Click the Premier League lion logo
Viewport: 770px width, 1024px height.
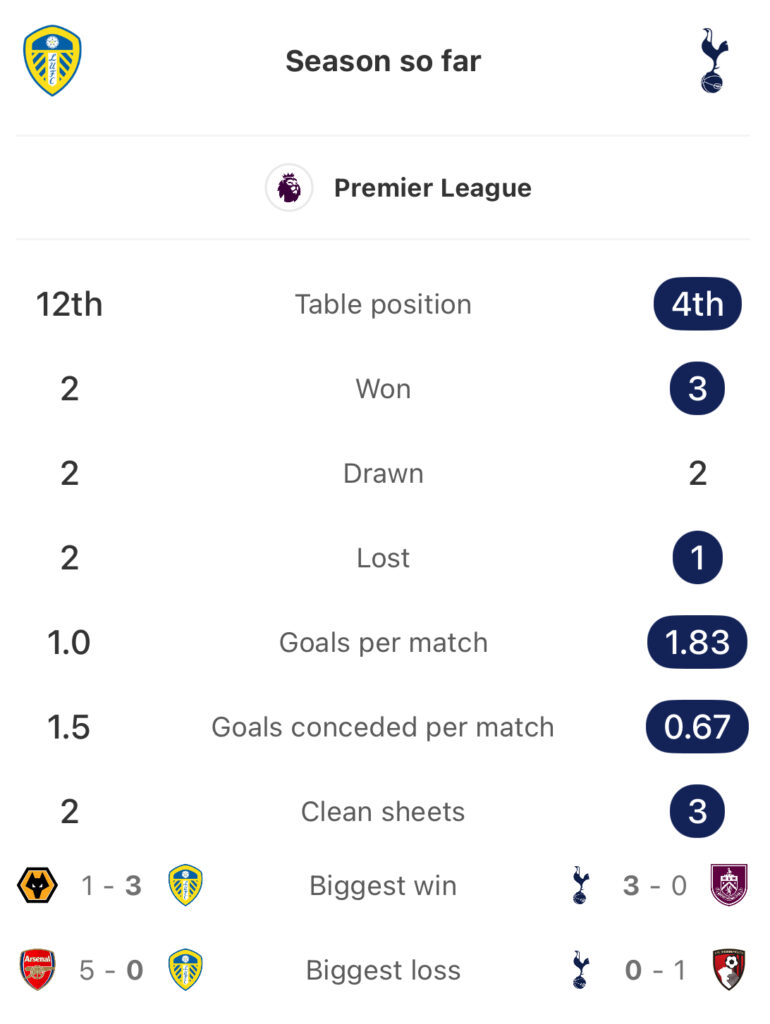point(289,188)
